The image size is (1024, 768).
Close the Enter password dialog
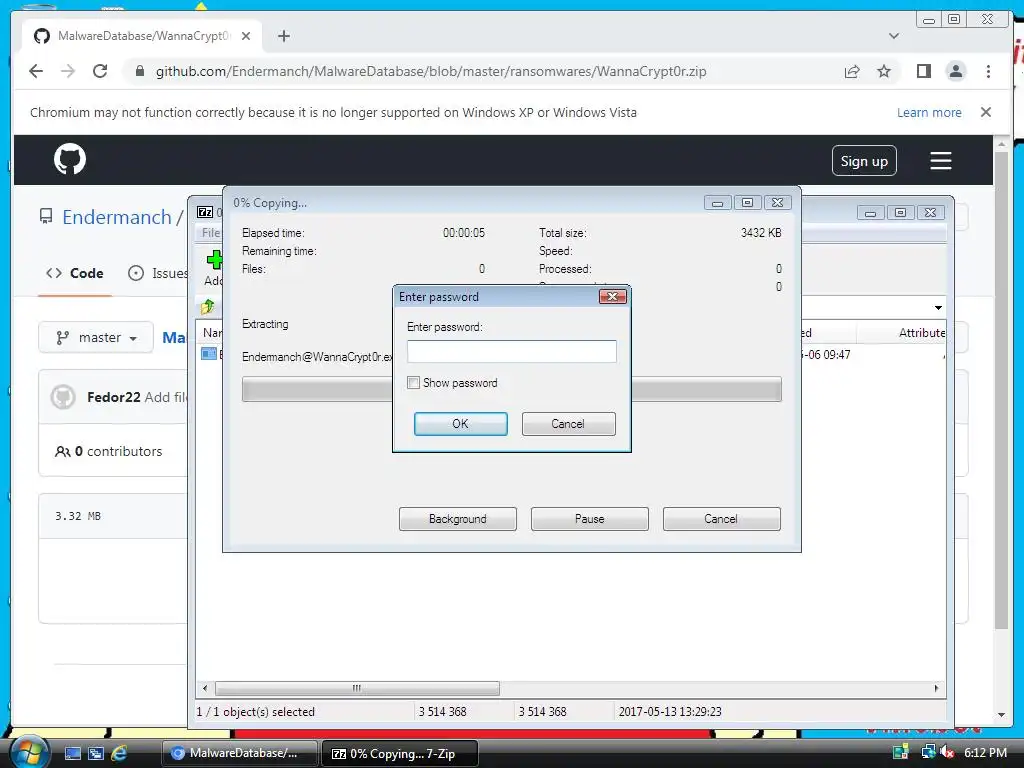pyautogui.click(x=613, y=296)
